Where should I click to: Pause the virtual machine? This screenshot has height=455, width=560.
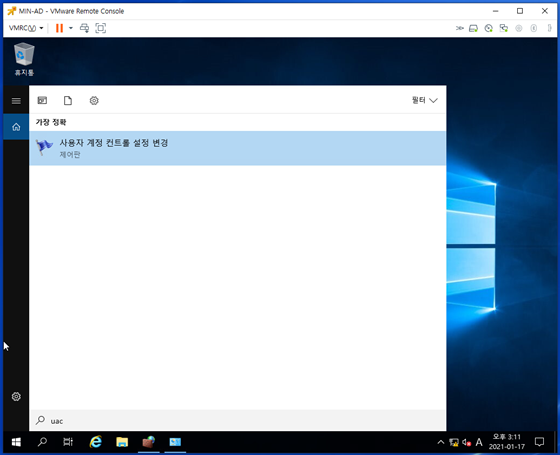click(x=59, y=28)
